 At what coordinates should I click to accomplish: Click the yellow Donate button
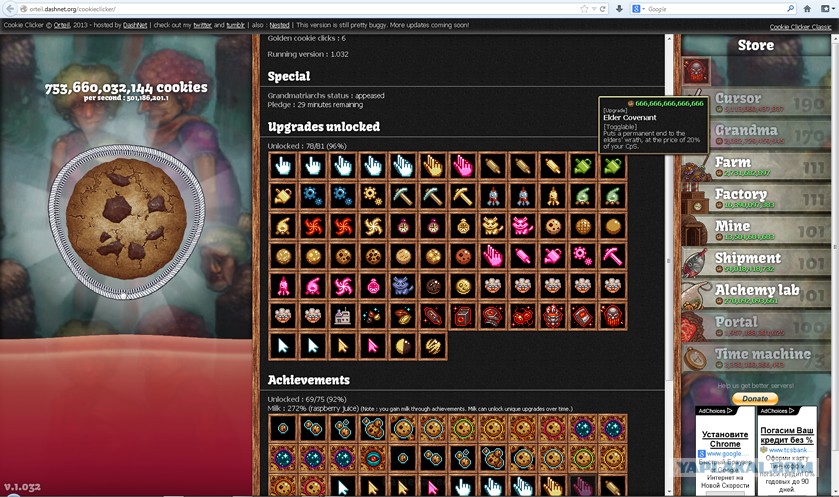tap(755, 399)
